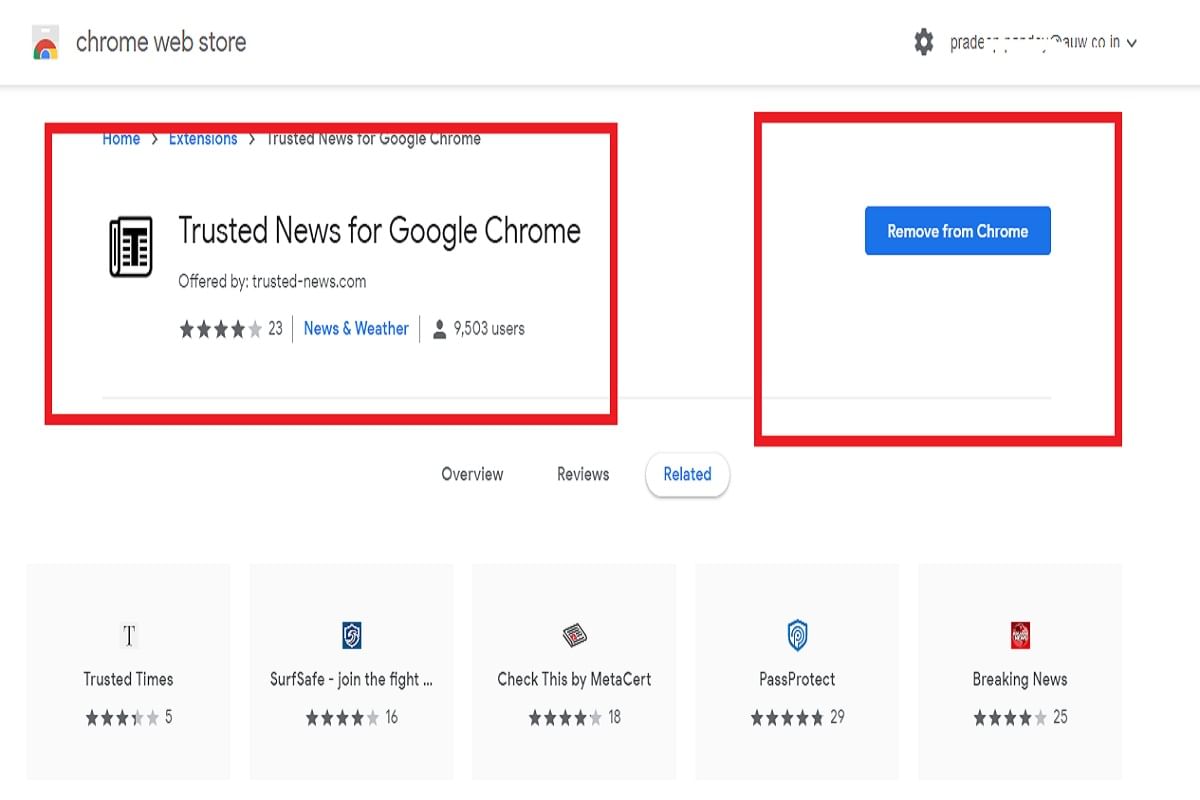1200x800 pixels.
Task: Click Remove from Chrome
Action: click(x=957, y=230)
